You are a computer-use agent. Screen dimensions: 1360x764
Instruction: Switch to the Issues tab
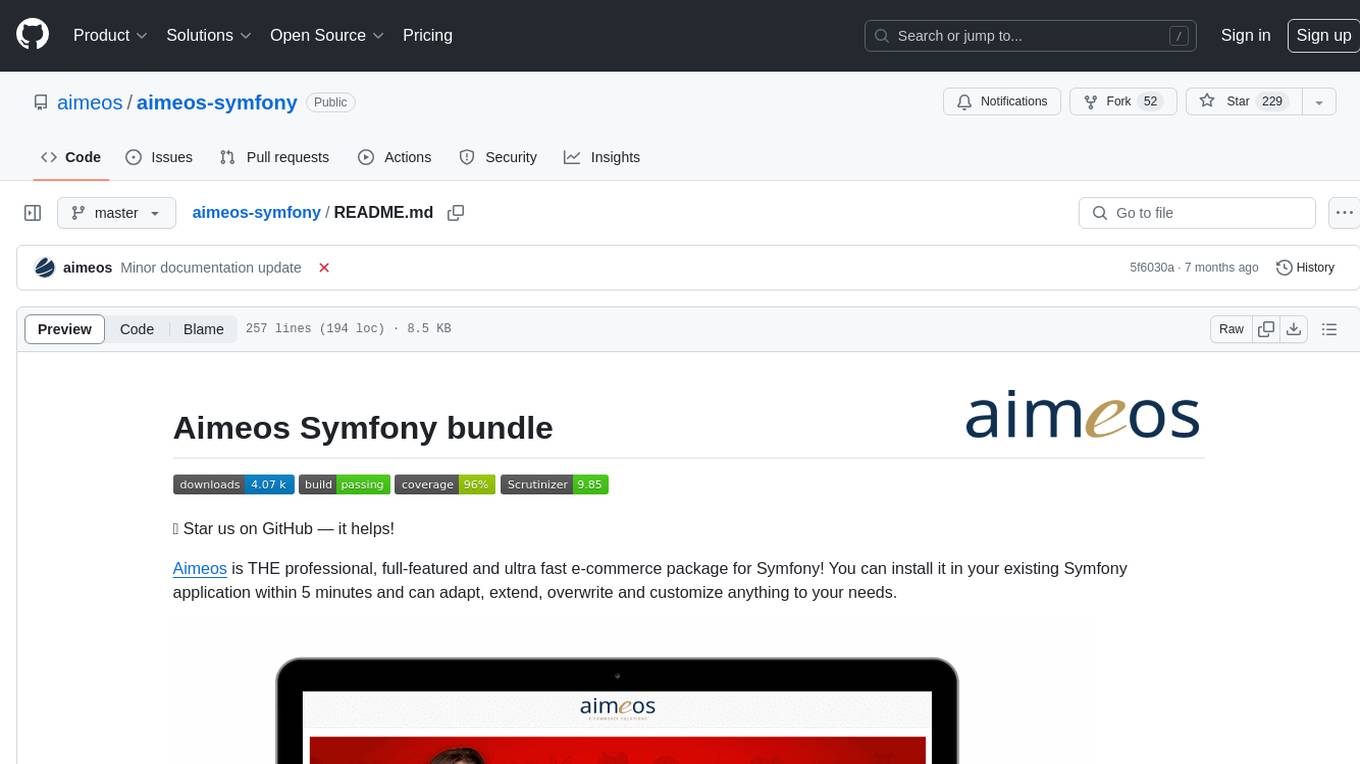pyautogui.click(x=159, y=157)
